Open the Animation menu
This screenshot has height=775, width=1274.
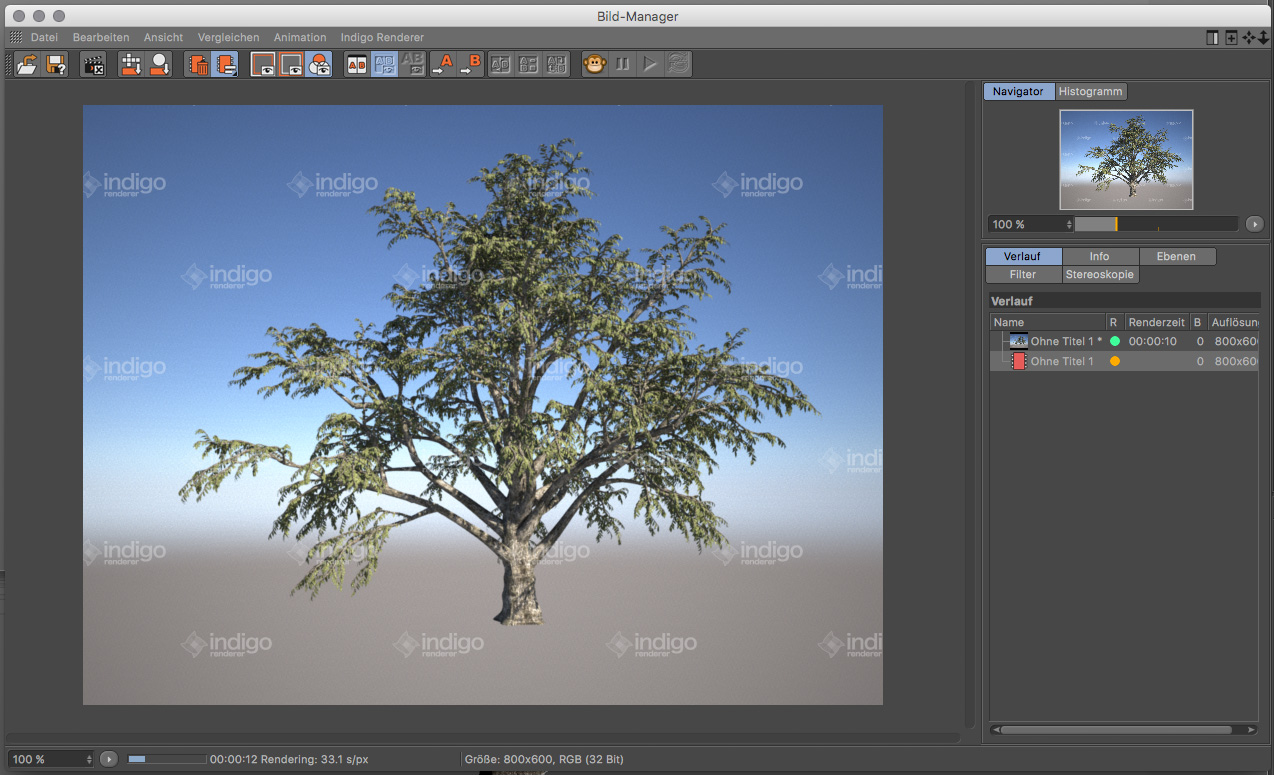300,37
